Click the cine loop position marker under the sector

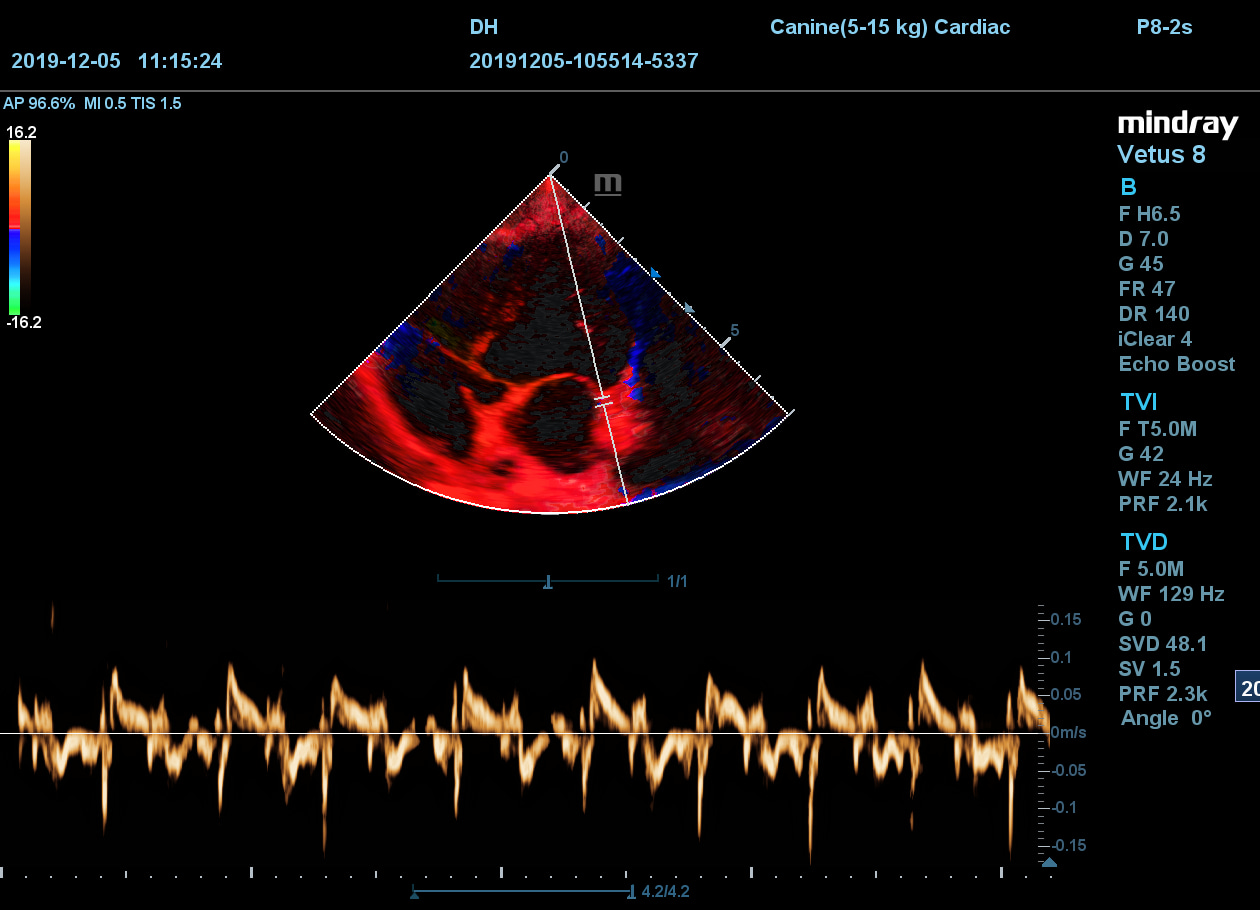pyautogui.click(x=548, y=582)
